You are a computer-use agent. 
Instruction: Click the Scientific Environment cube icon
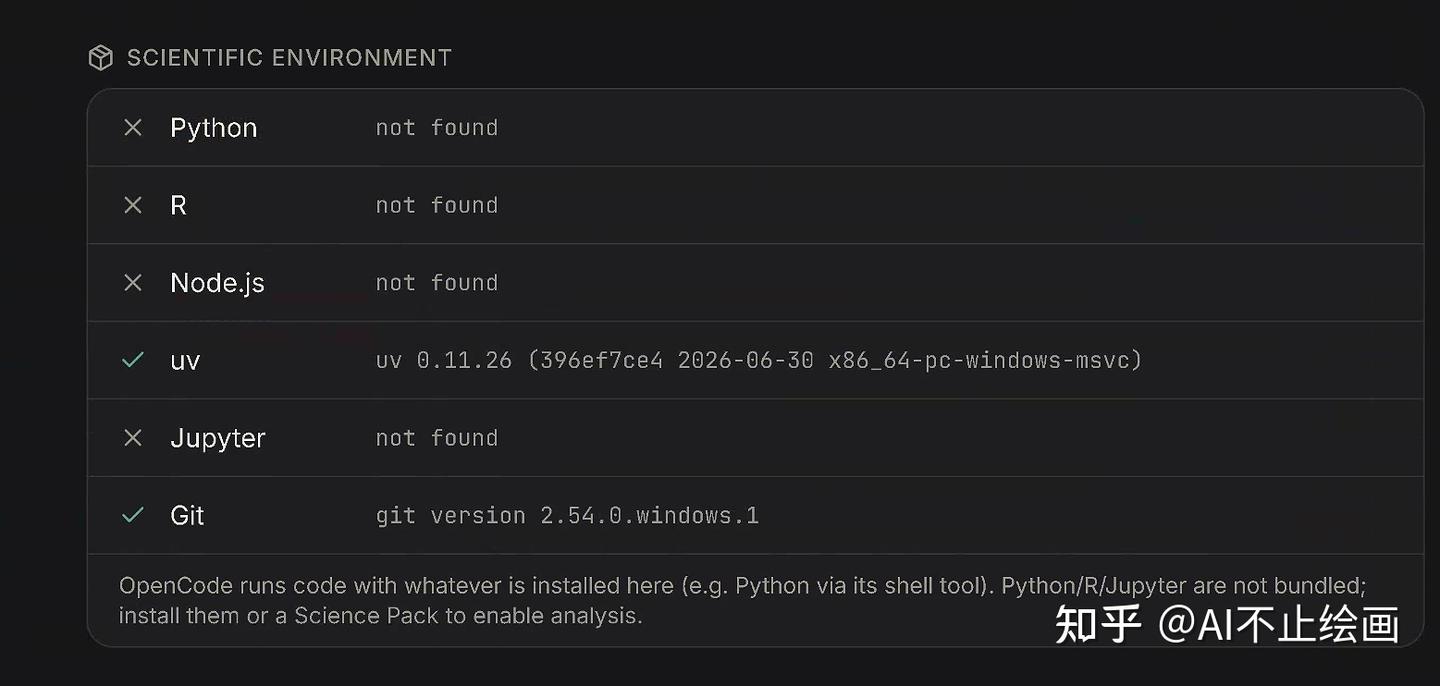point(100,58)
